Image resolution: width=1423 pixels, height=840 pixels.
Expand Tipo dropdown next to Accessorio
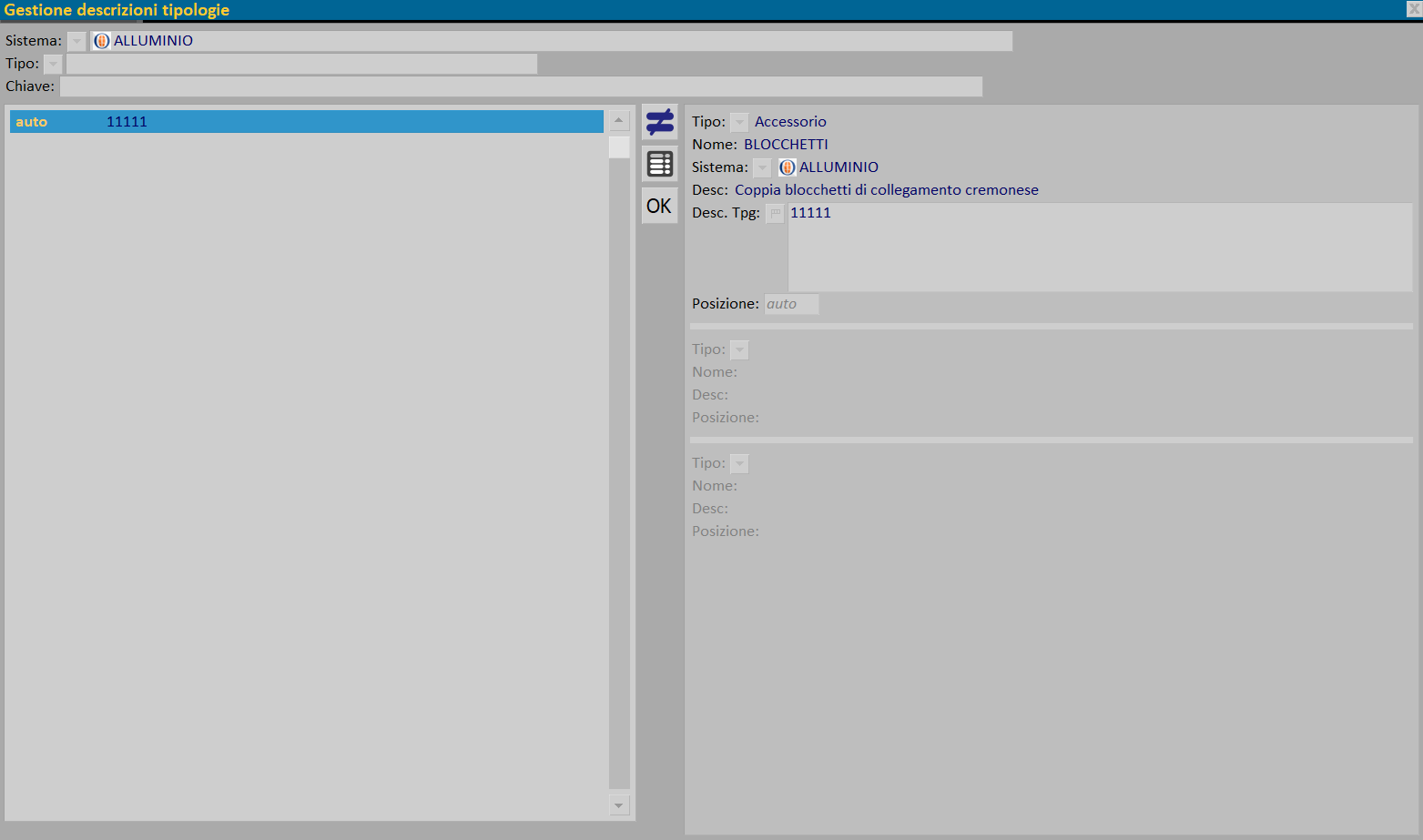pos(739,122)
